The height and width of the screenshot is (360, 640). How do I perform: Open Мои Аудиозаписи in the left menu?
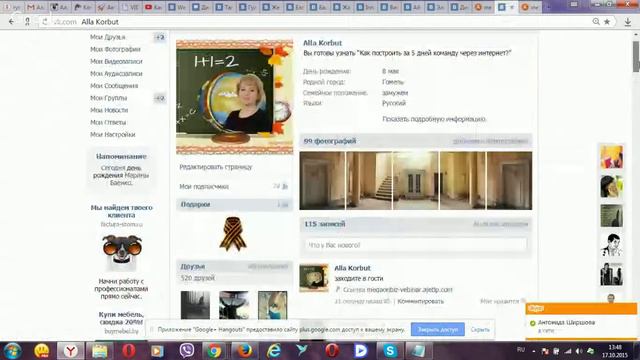(116, 74)
